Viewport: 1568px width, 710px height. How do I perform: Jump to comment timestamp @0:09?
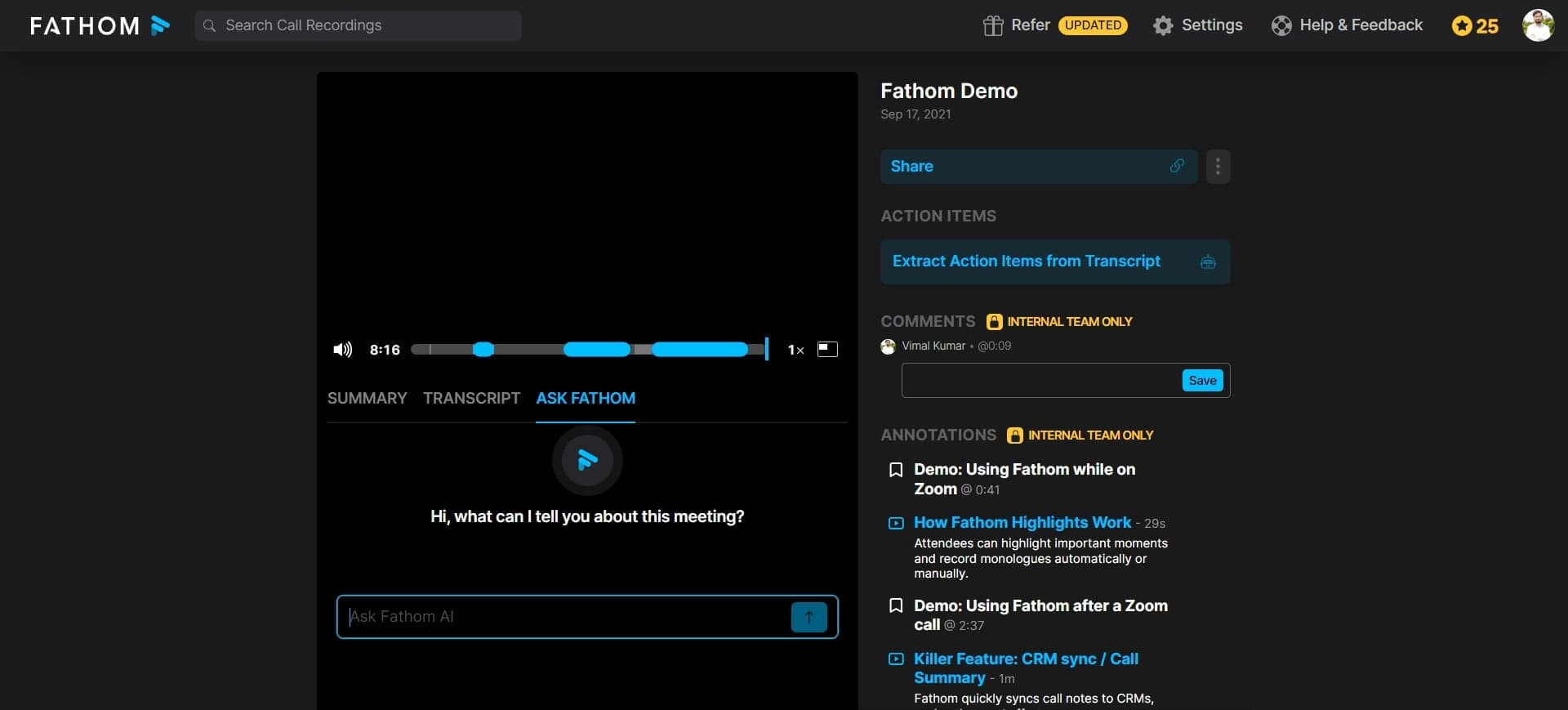pos(994,346)
